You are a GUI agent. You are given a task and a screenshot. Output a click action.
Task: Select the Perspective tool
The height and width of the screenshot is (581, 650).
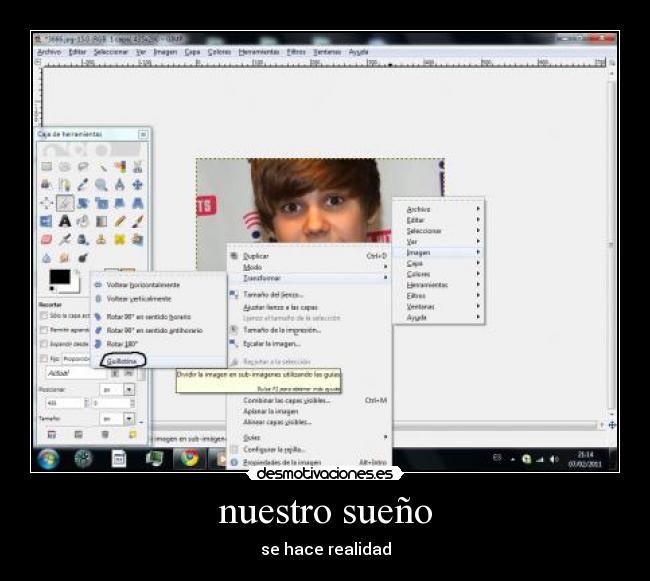tap(138, 203)
